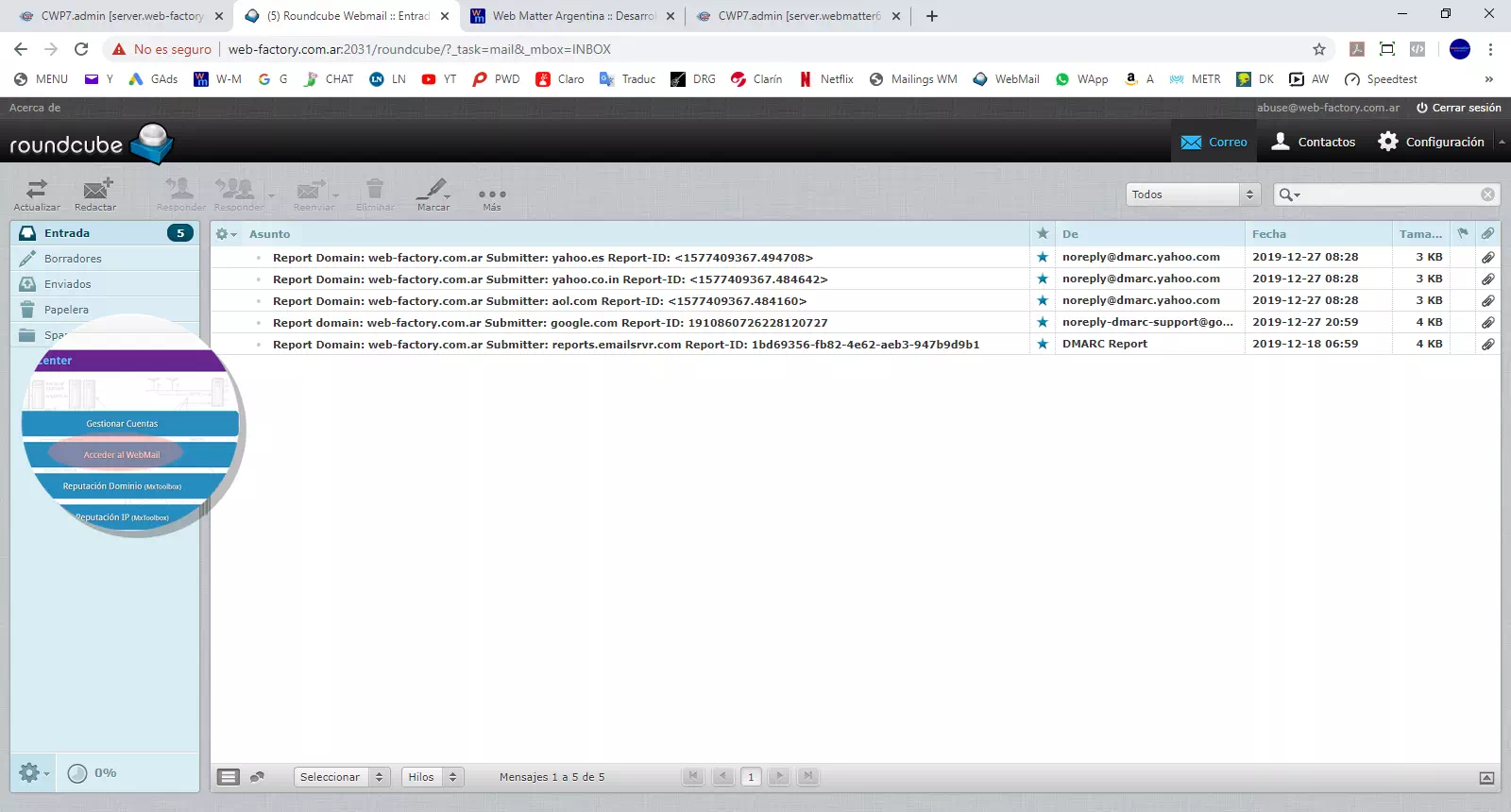
Task: Toggle star on DMARC Report message
Action: tap(1043, 344)
